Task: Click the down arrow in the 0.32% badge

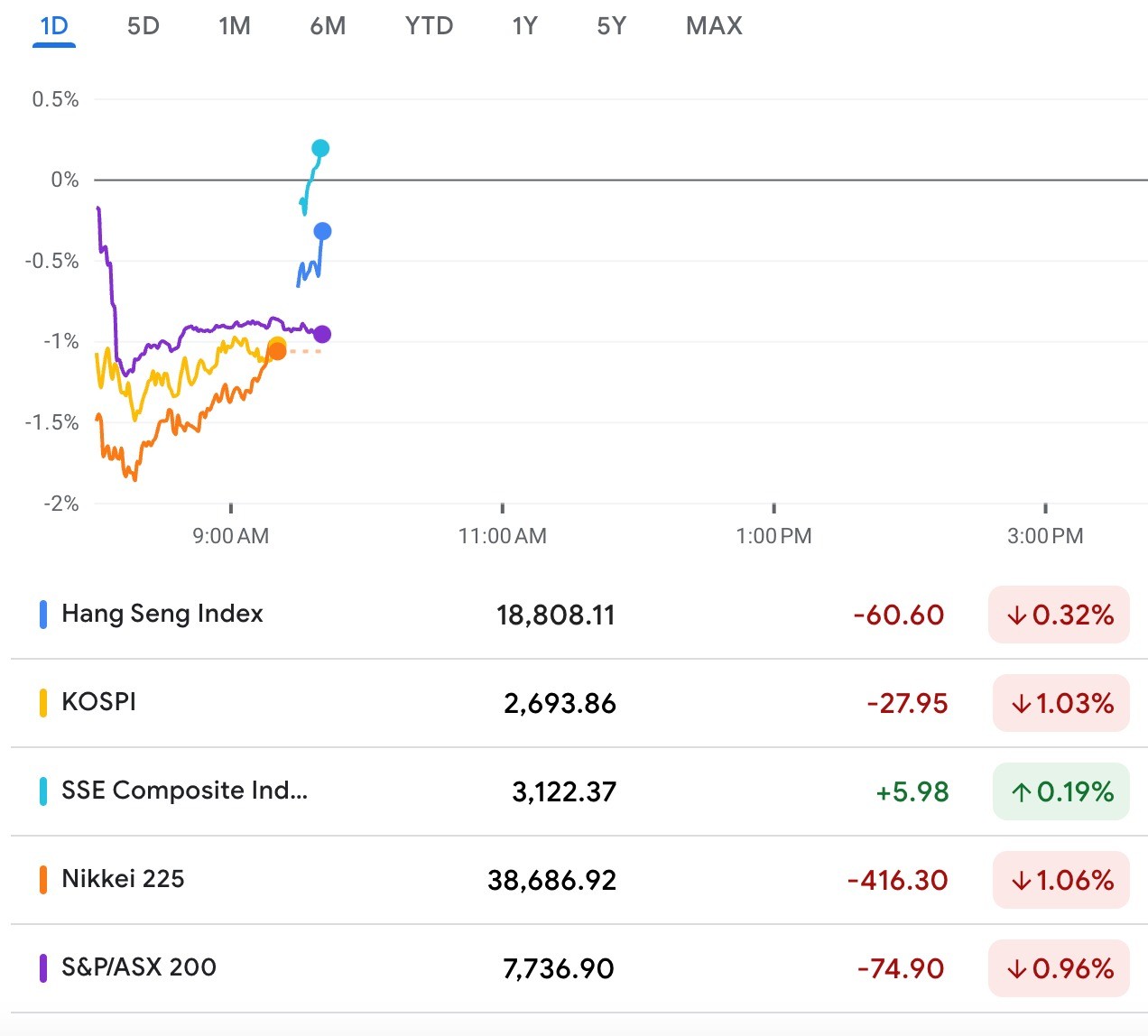Action: coord(1017,615)
